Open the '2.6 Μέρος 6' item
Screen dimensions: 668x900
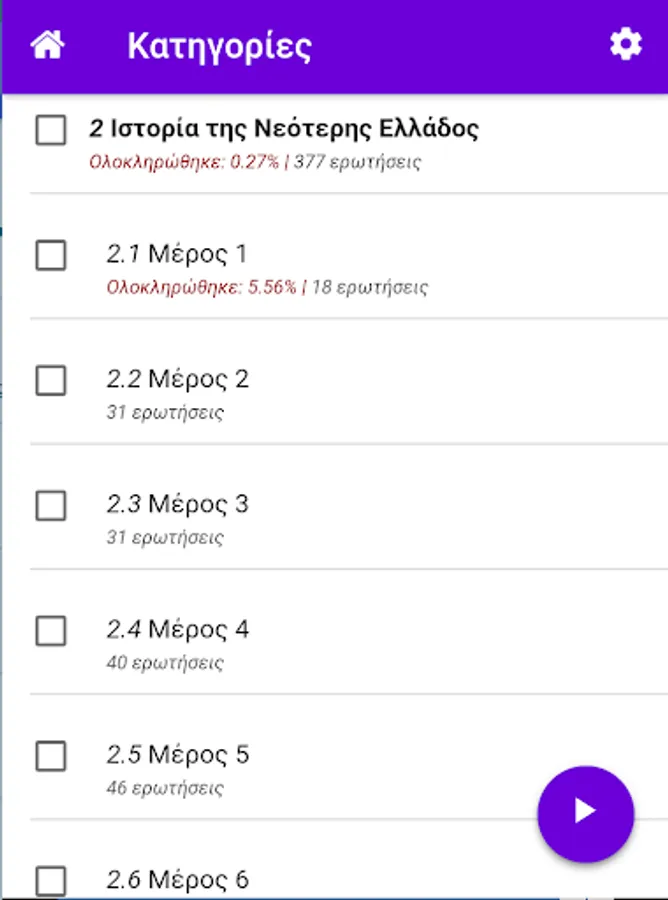(x=177, y=880)
